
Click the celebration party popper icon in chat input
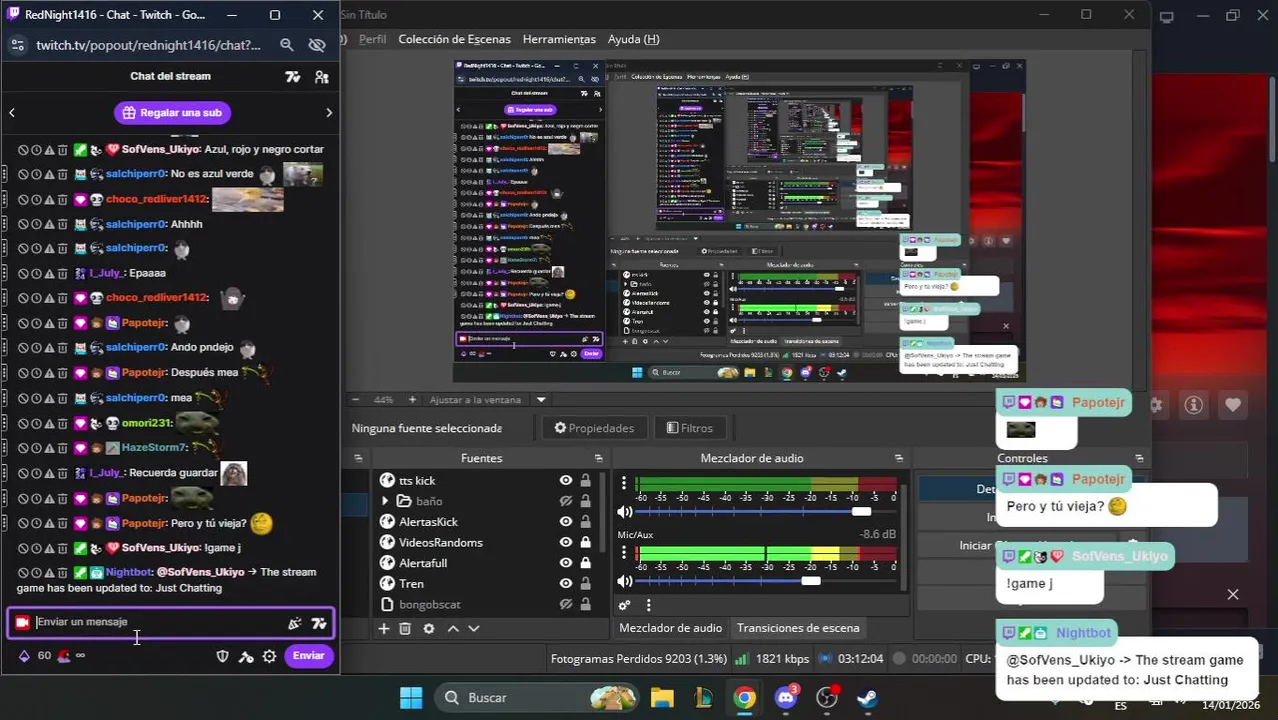294,623
